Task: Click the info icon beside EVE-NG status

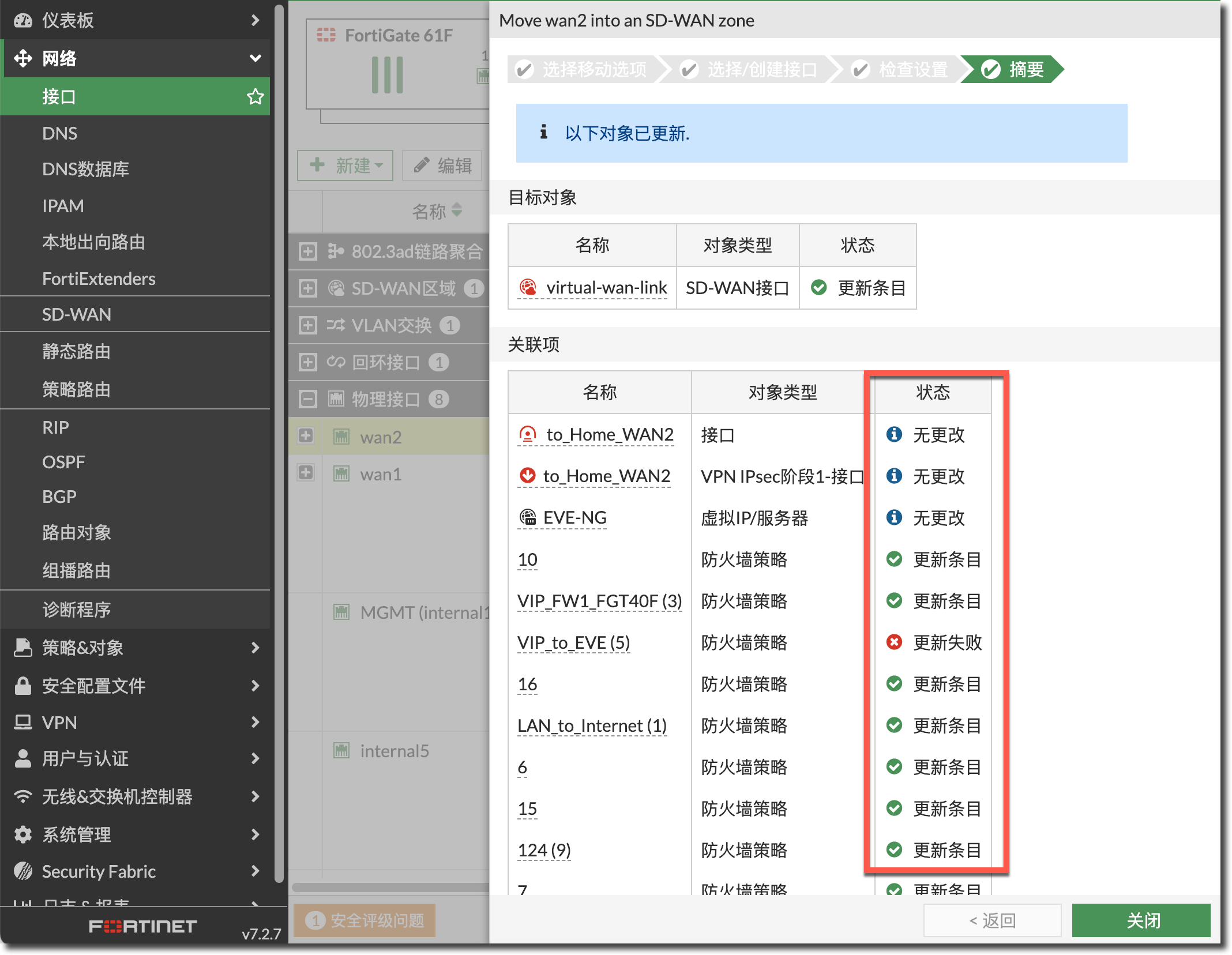Action: pyautogui.click(x=894, y=517)
